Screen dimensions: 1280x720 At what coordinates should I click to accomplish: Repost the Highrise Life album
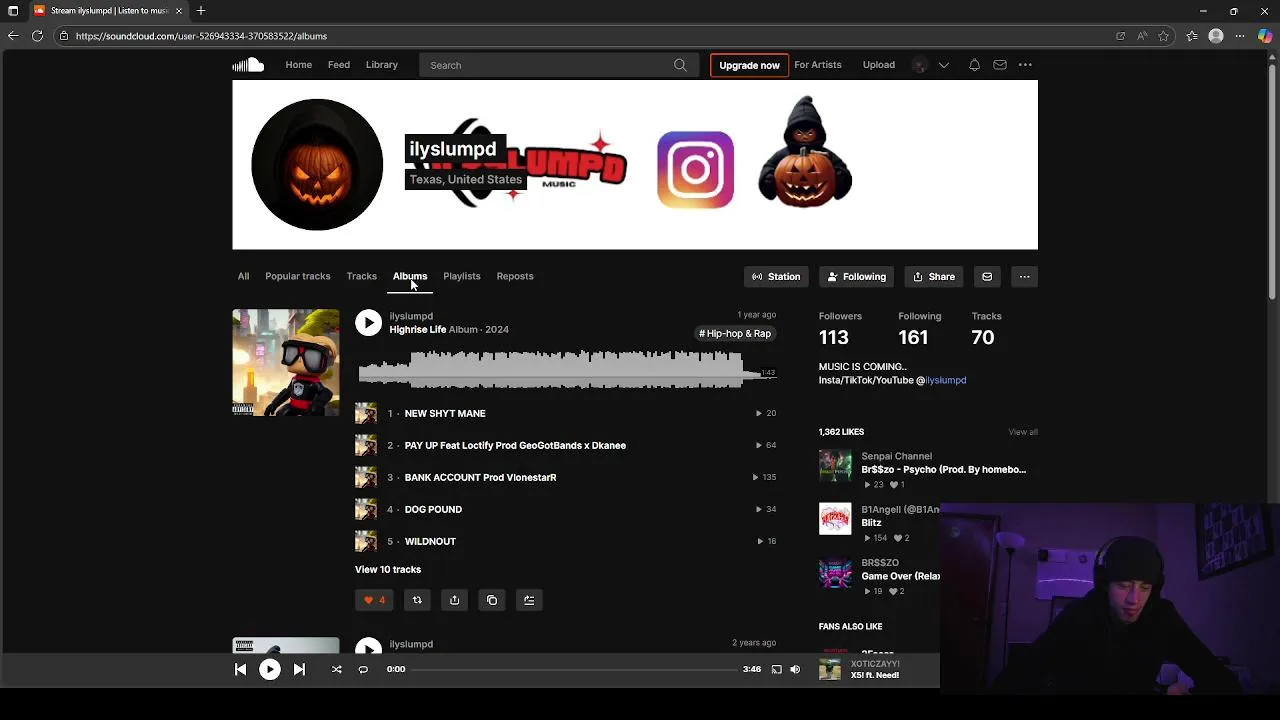(417, 600)
